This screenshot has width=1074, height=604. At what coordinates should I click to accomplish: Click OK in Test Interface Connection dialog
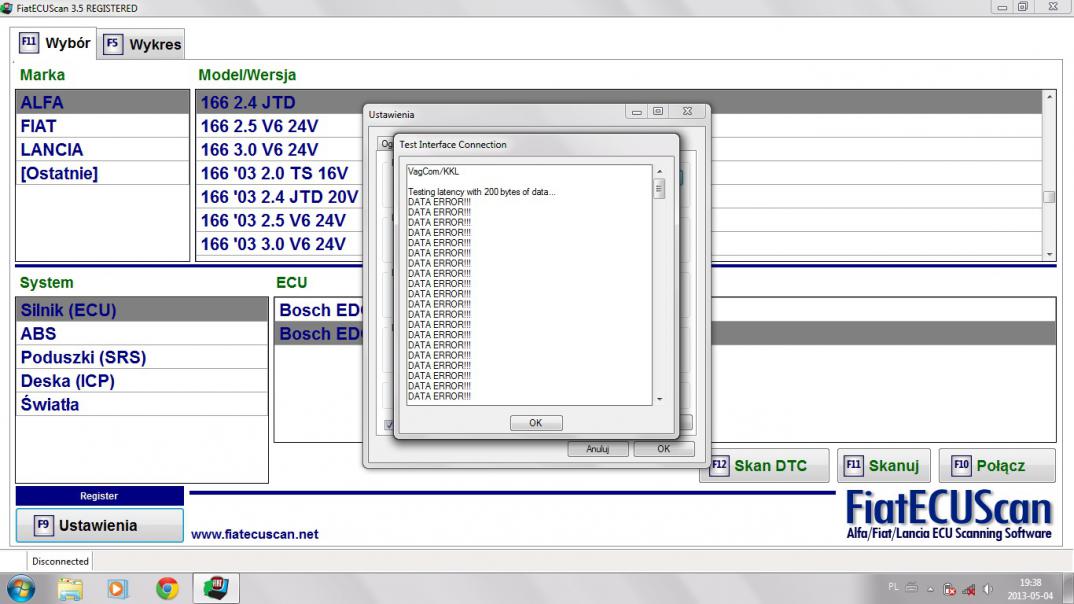pos(536,423)
